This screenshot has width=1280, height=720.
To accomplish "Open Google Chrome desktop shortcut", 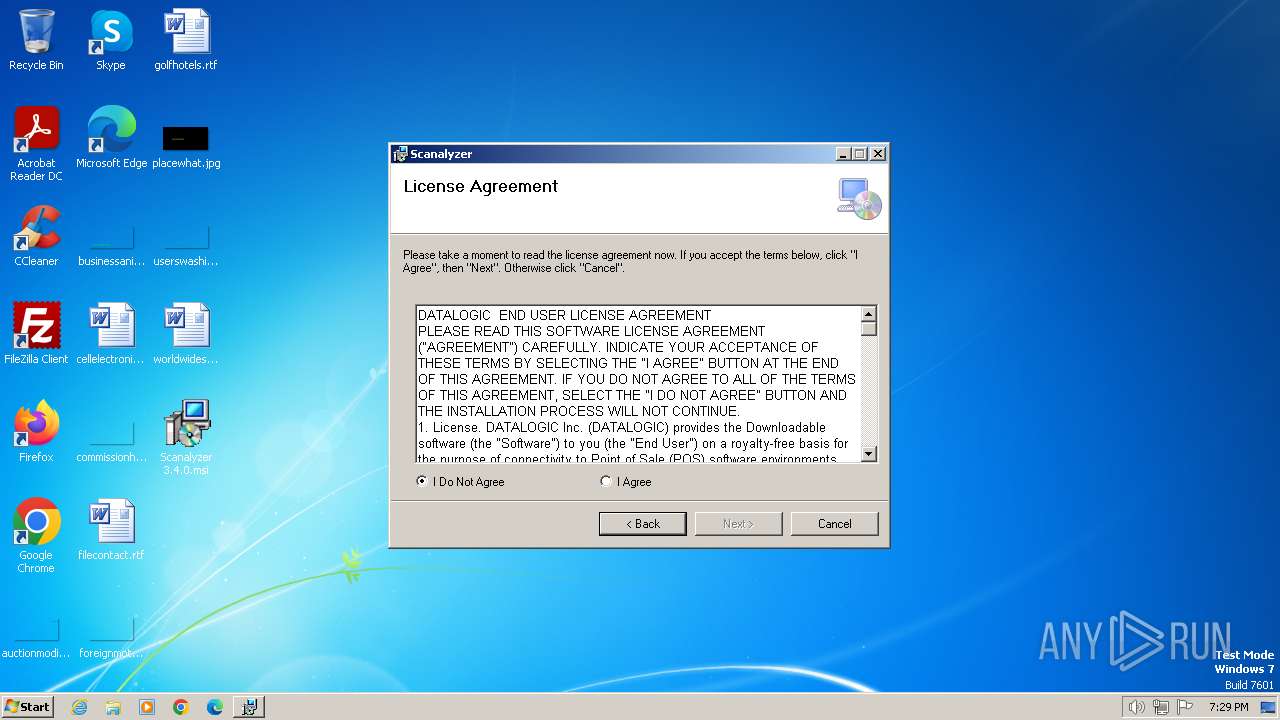I will pos(36,535).
